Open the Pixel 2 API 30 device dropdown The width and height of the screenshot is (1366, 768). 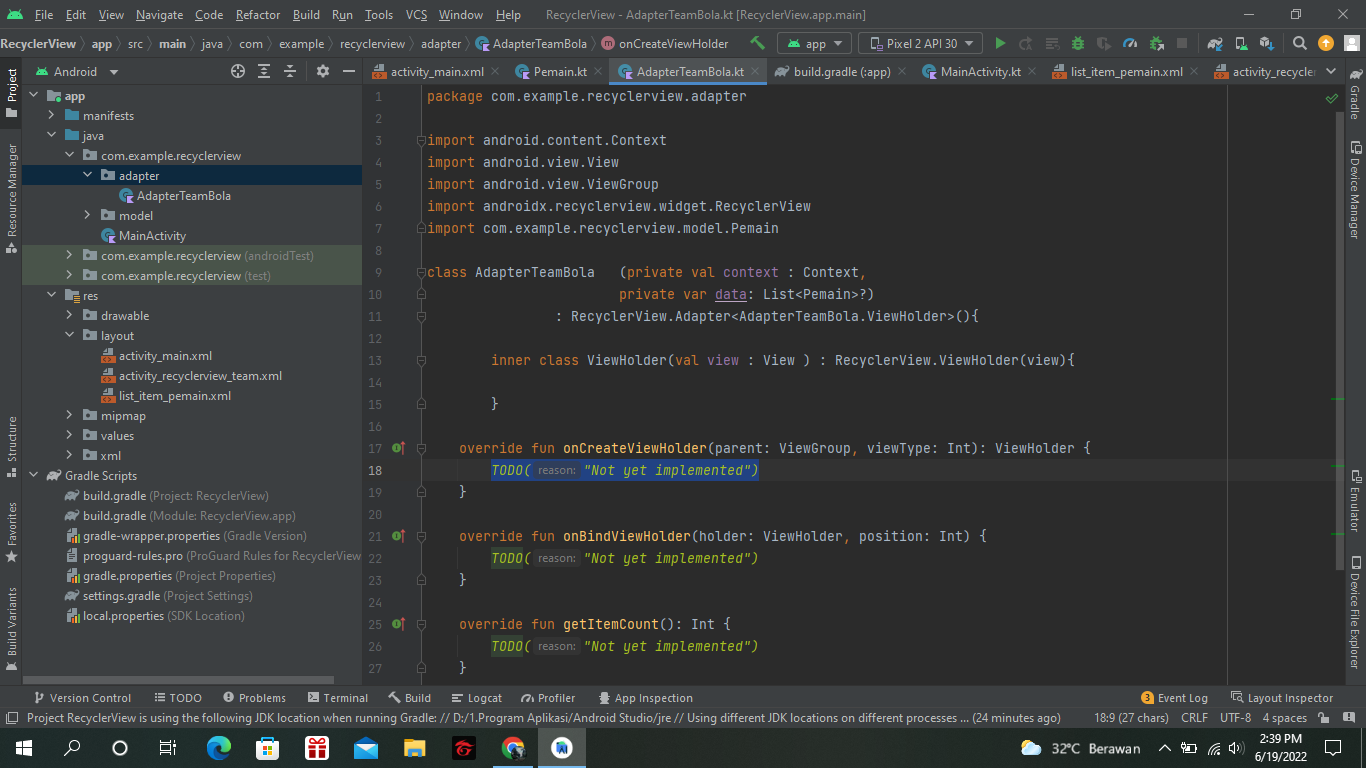(921, 44)
